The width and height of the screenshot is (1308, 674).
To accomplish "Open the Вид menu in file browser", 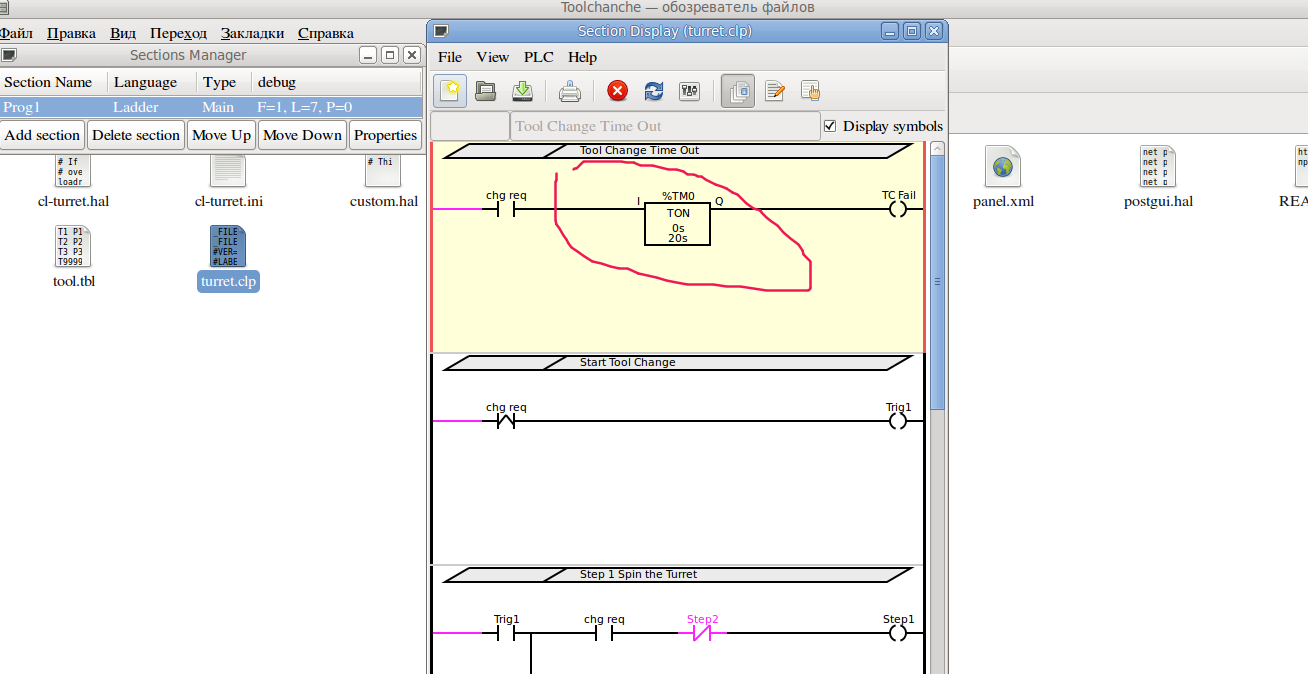I will pyautogui.click(x=123, y=33).
